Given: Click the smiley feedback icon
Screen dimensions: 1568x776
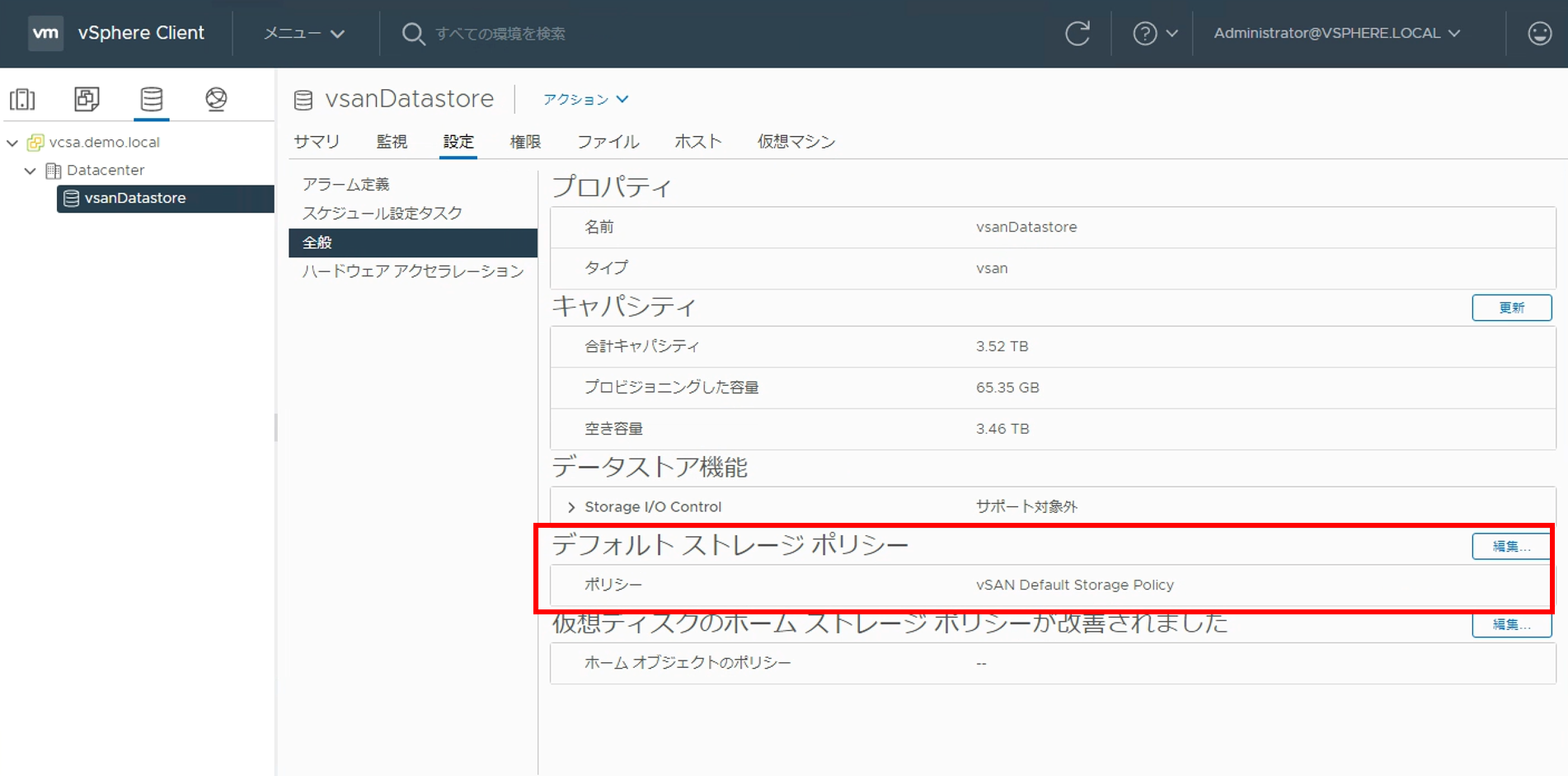Looking at the screenshot, I should pos(1539,33).
